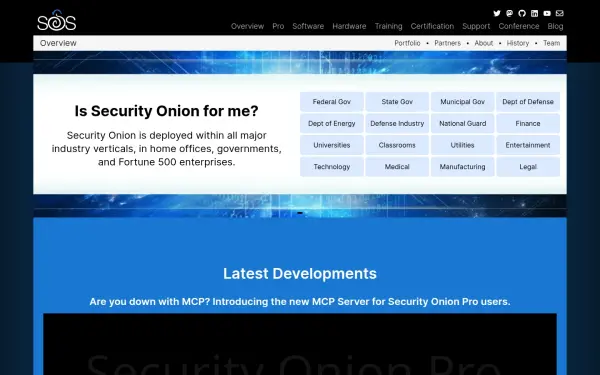Open the Blog menu item

click(555, 26)
